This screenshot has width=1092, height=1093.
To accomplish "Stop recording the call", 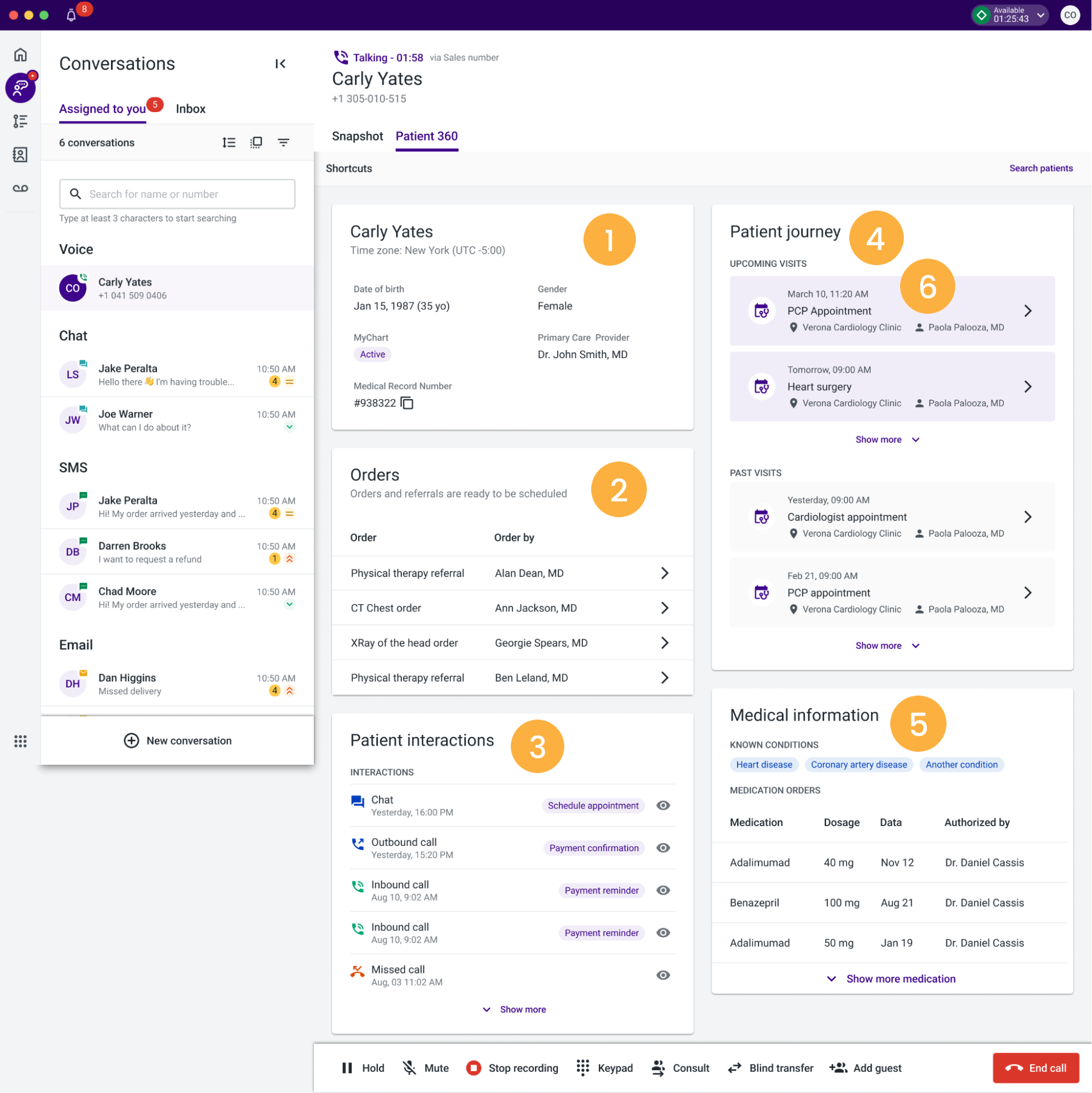I will click(512, 1067).
